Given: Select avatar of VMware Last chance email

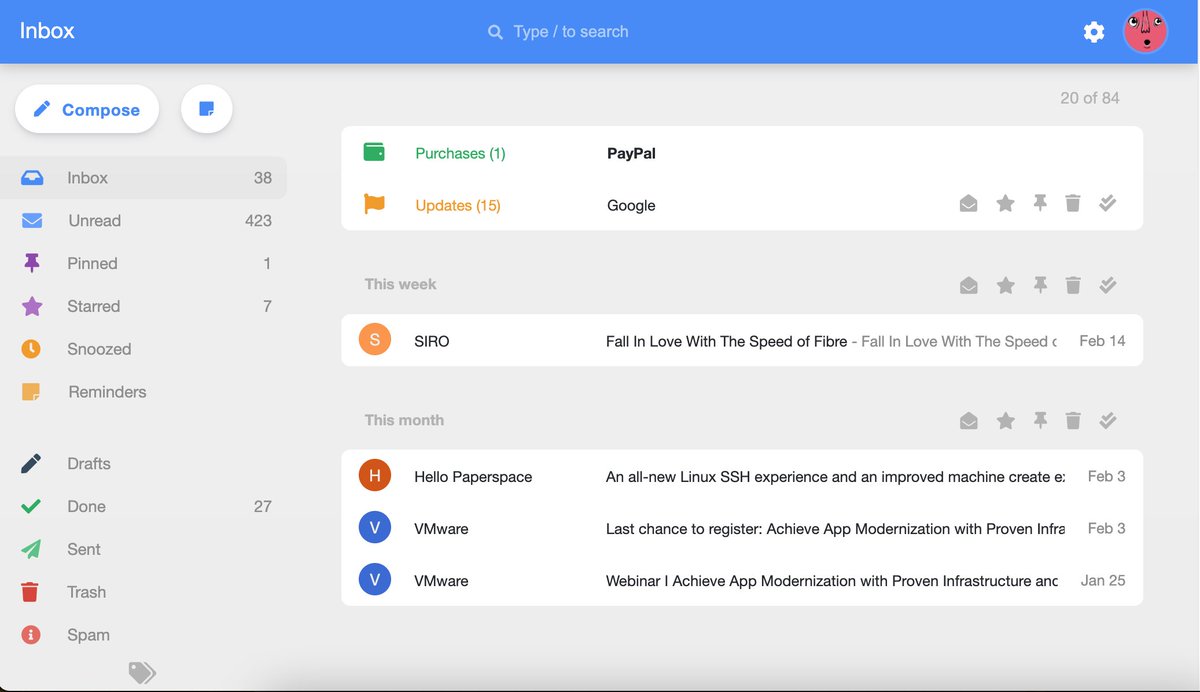Looking at the screenshot, I should tap(374, 528).
